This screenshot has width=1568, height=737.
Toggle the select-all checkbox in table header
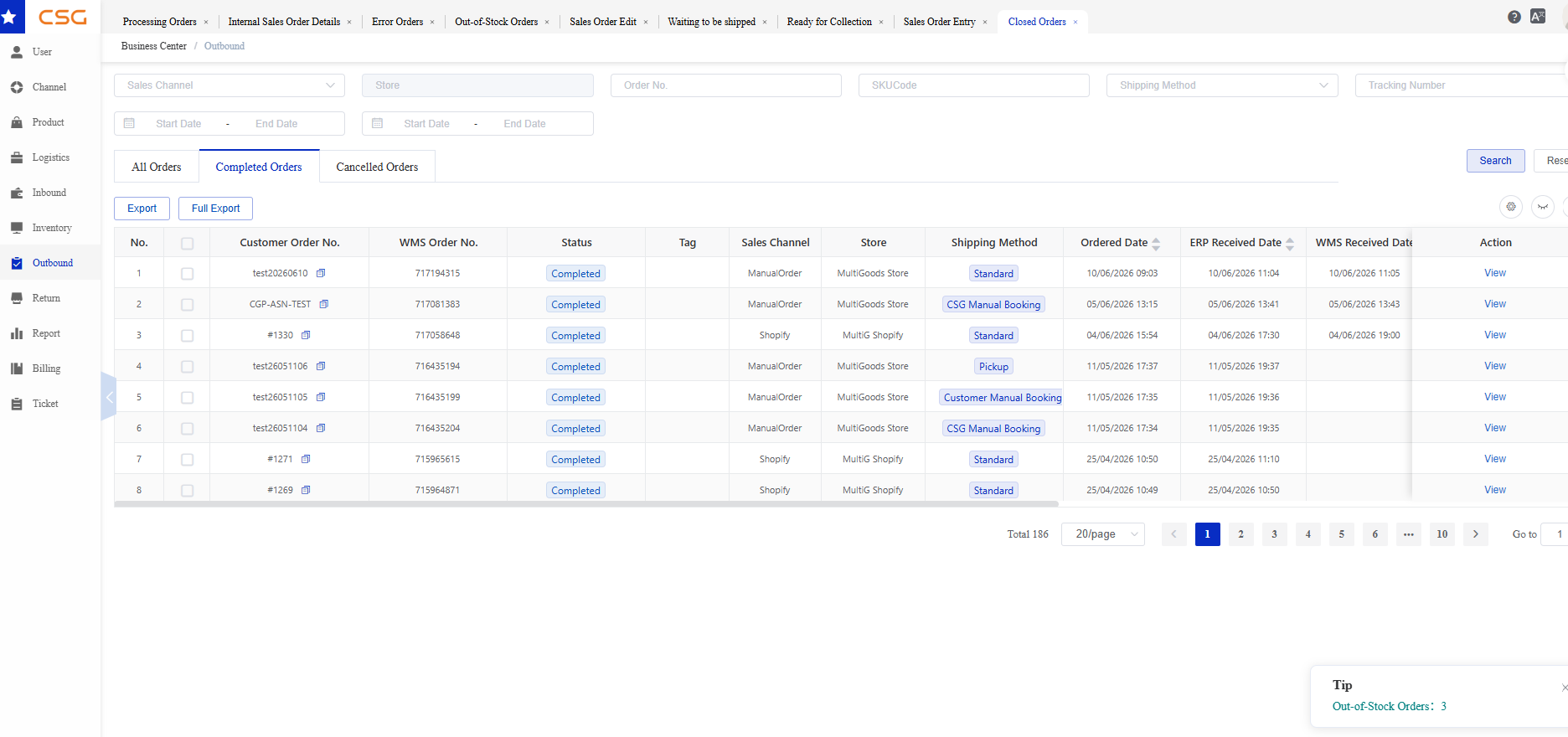point(187,243)
